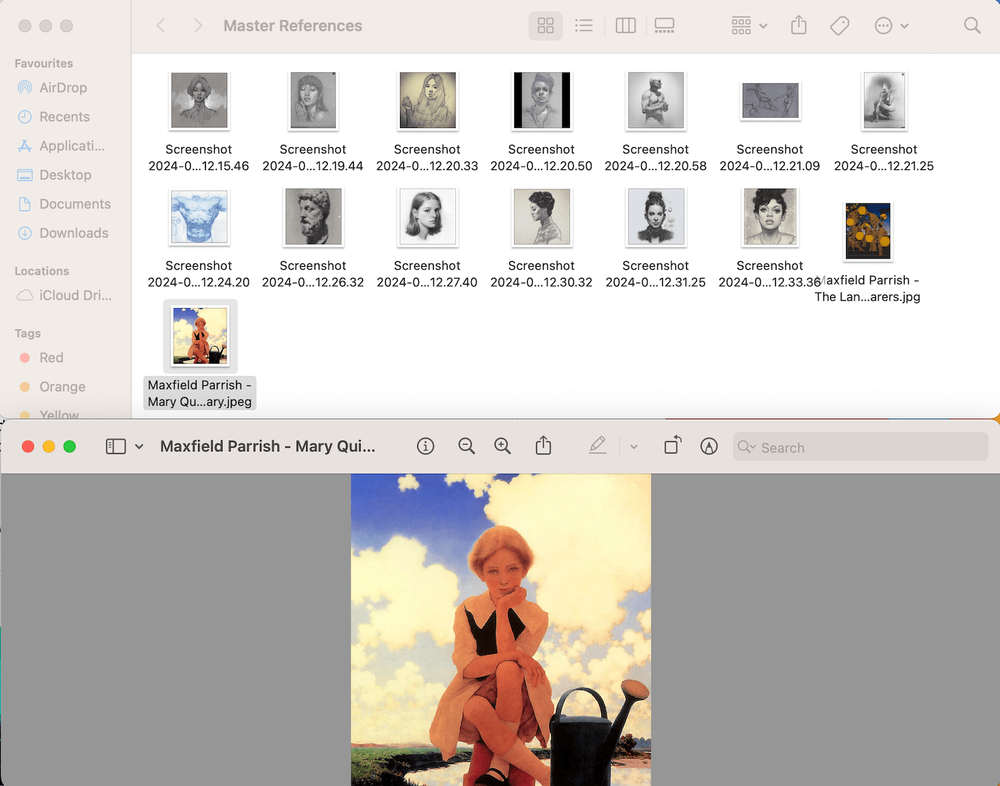Go back in Finder navigation
1000x786 pixels.
(161, 26)
